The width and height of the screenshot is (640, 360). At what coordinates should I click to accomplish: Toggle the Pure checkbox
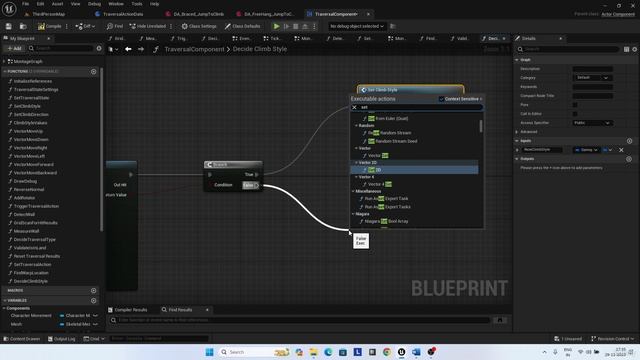[575, 105]
